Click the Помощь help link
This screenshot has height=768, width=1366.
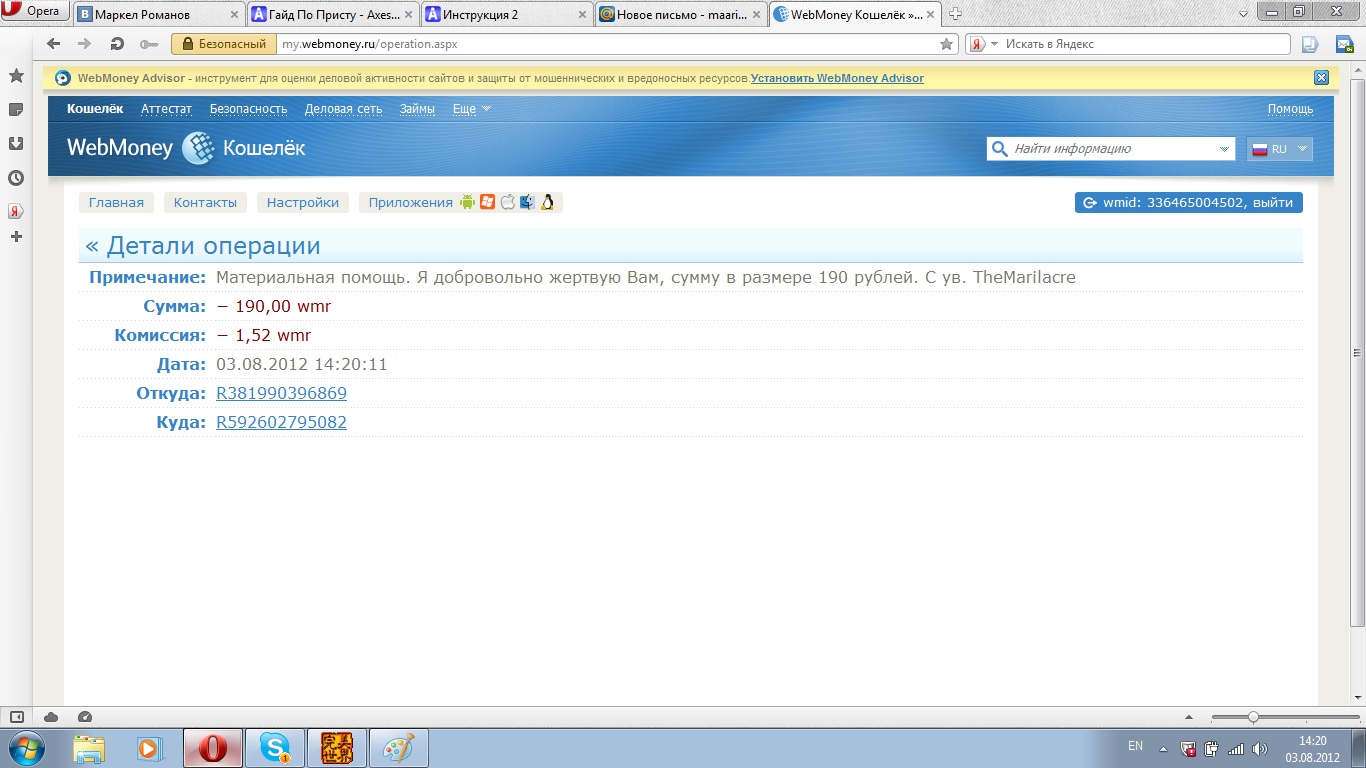pos(1290,108)
